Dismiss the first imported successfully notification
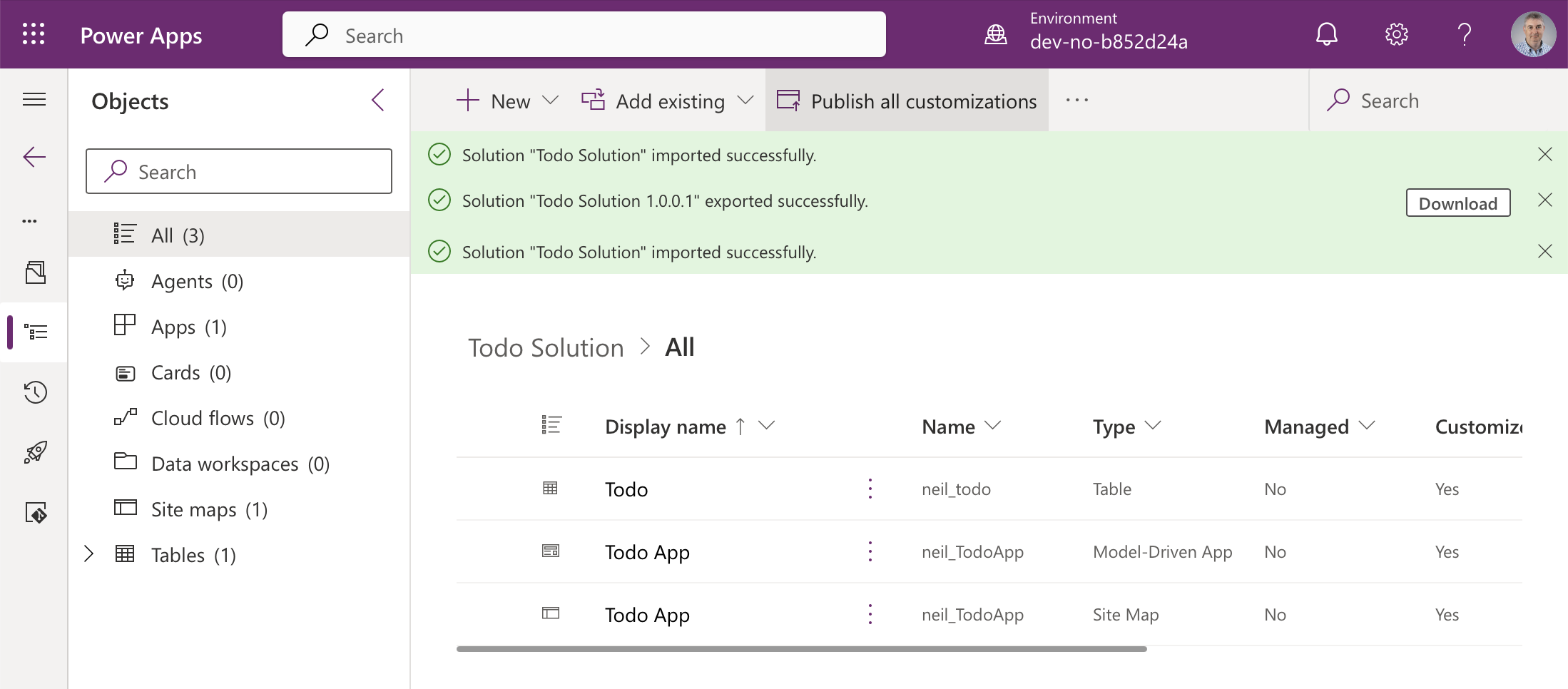Screen dimensions: 1568x689 coord(1544,155)
